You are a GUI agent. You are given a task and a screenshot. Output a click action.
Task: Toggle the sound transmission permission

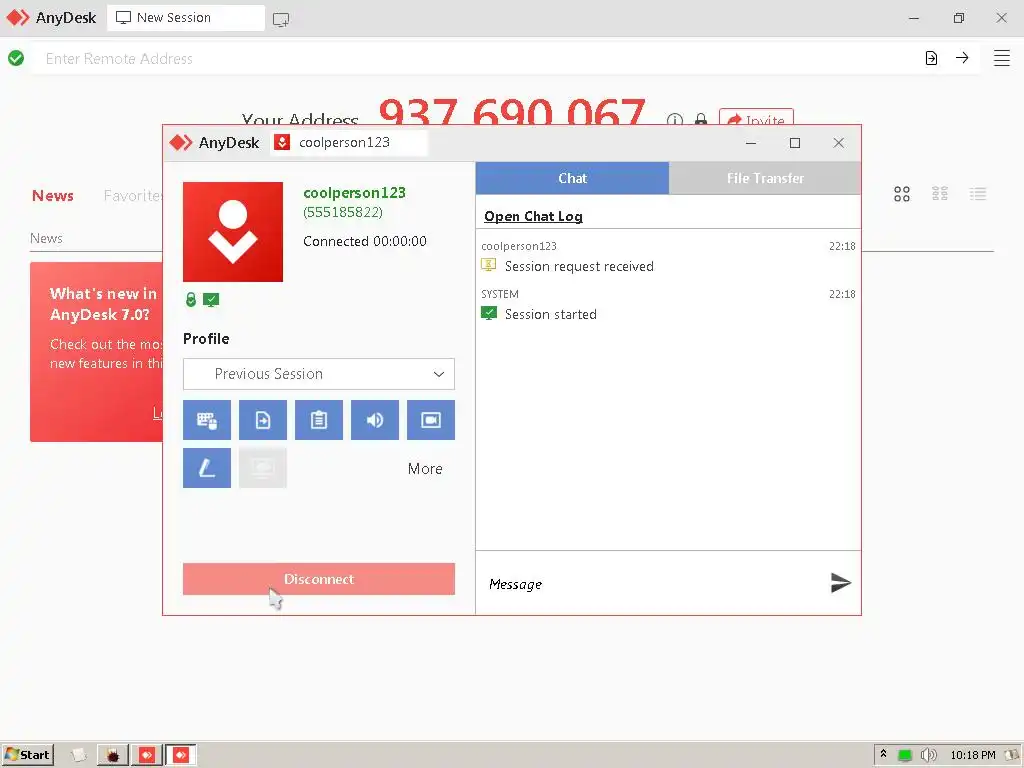375,420
